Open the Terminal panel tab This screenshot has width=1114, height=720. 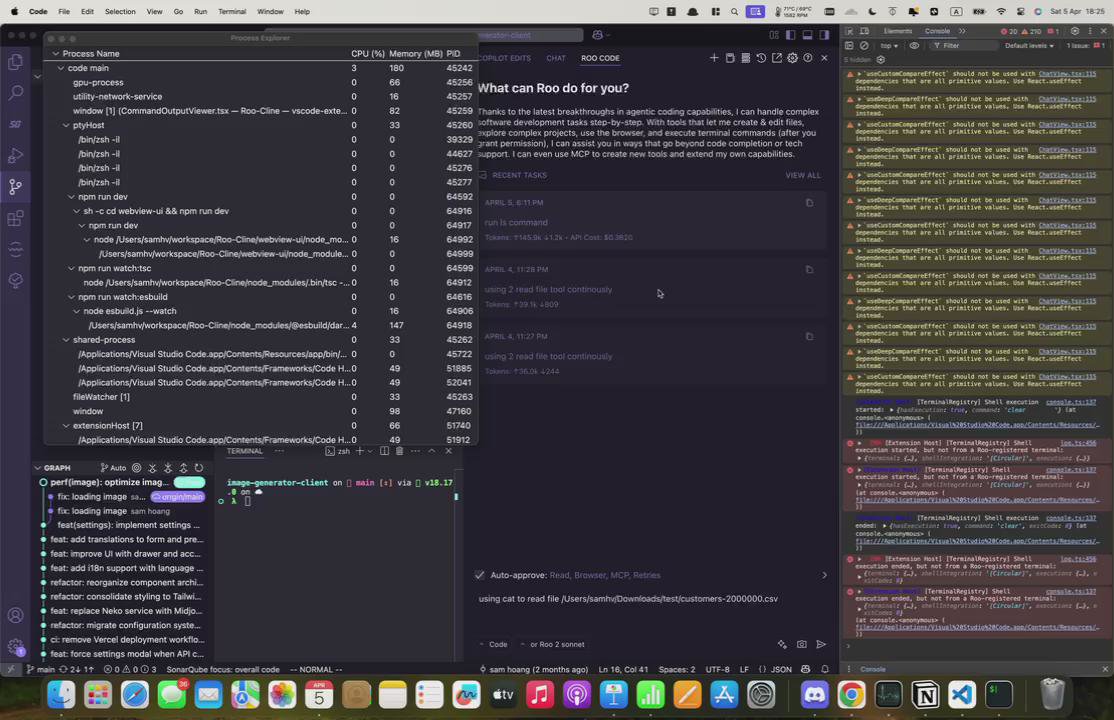coord(244,451)
